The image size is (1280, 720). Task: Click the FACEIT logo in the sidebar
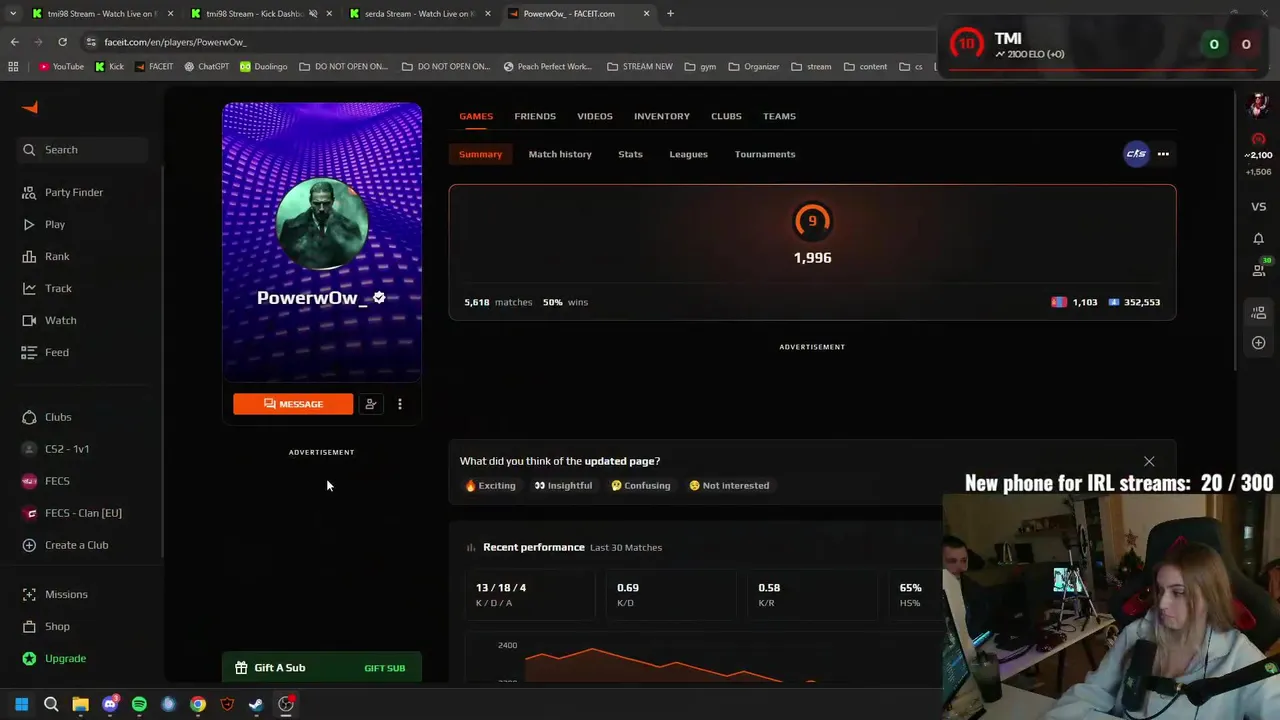tap(30, 107)
